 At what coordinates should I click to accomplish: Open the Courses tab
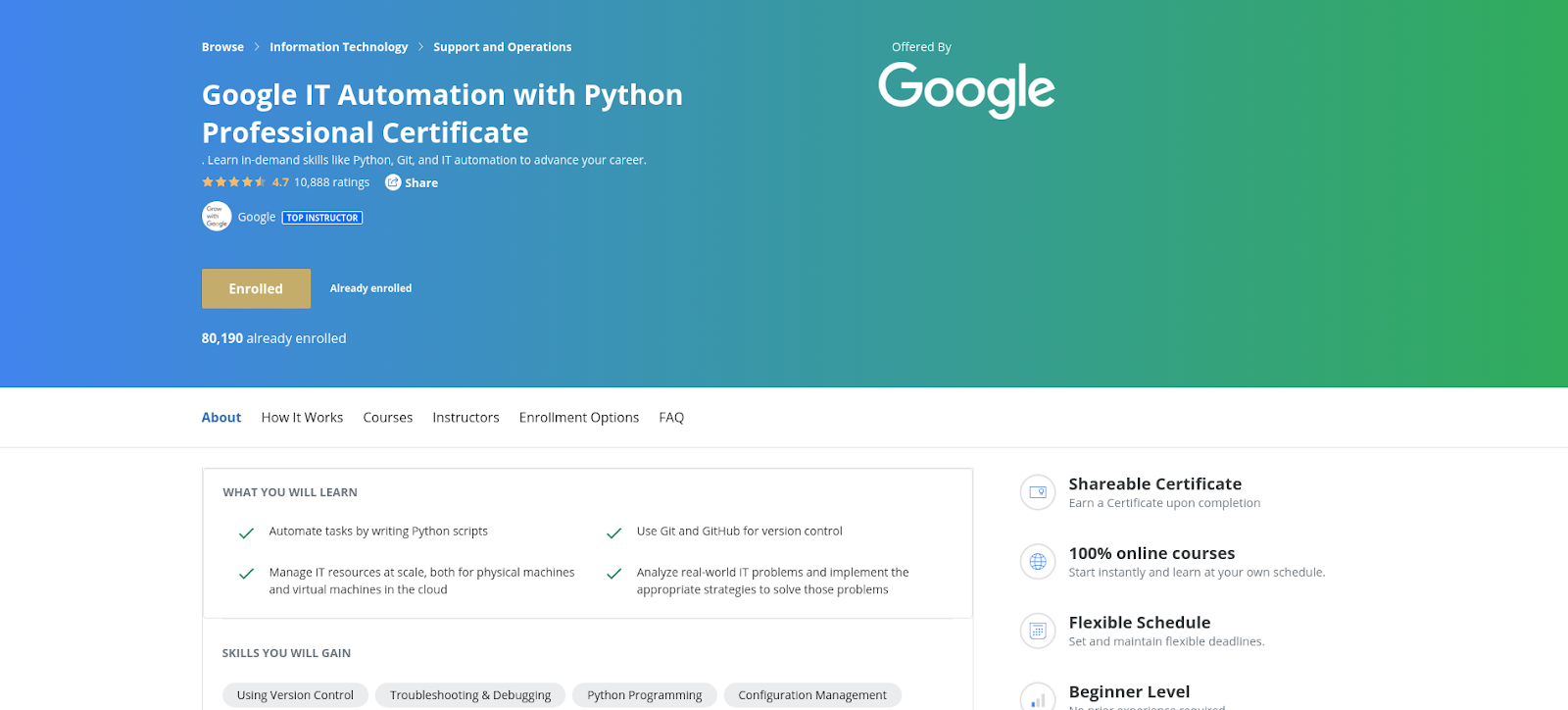[388, 418]
